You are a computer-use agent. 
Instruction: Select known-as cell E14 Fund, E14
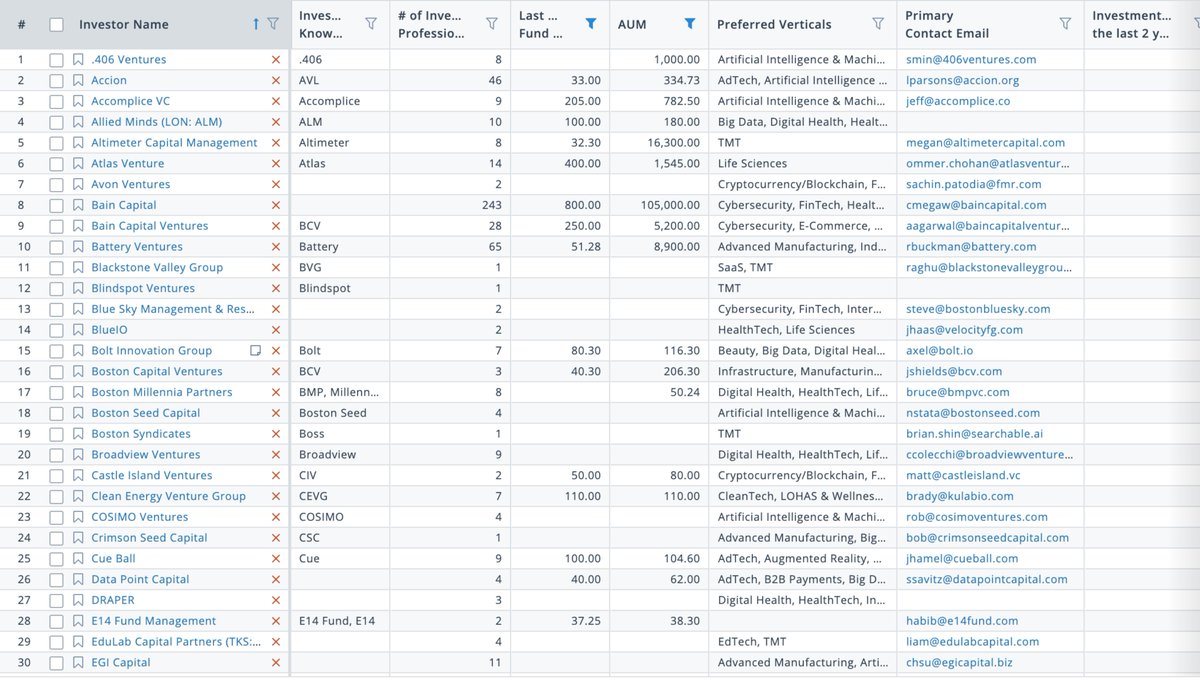pos(337,621)
